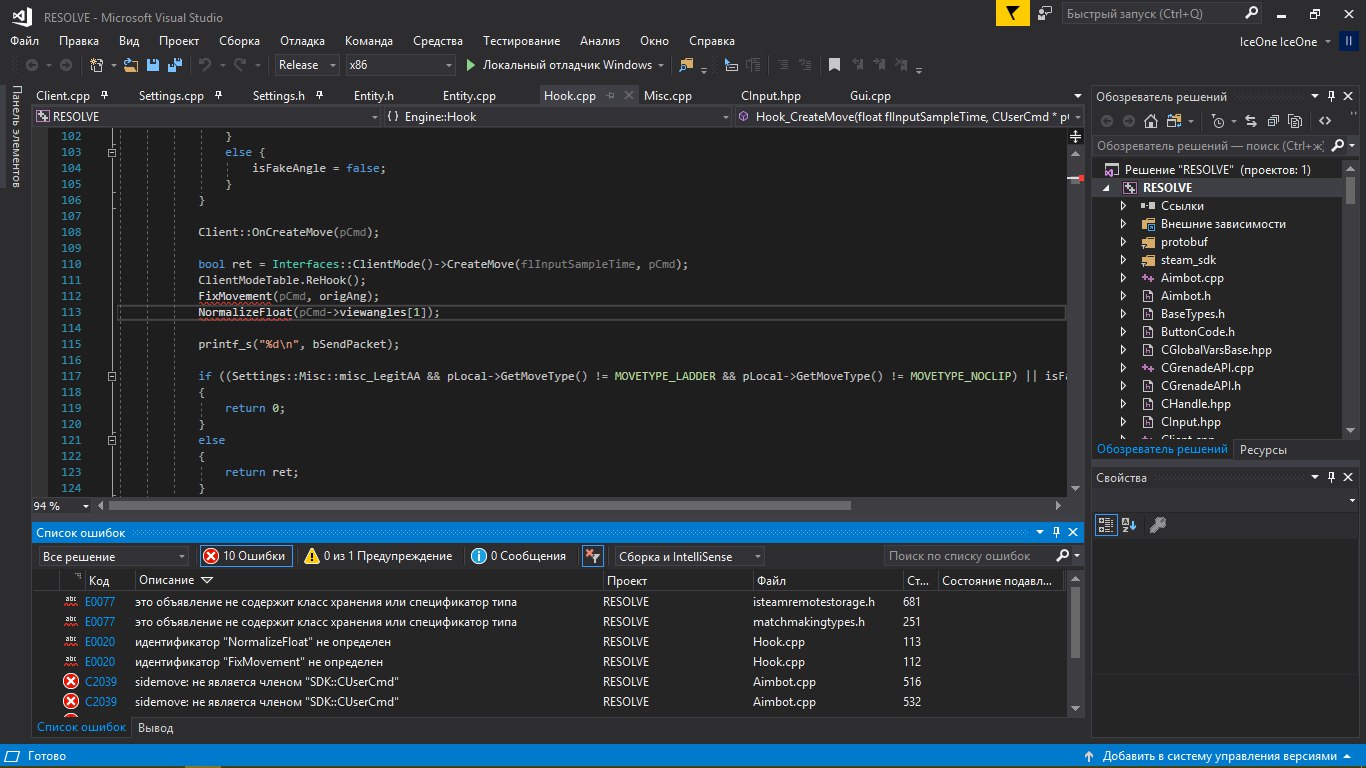This screenshot has width=1366, height=768.
Task: Click the Save All toolbar icon
Action: pyautogui.click(x=174, y=65)
